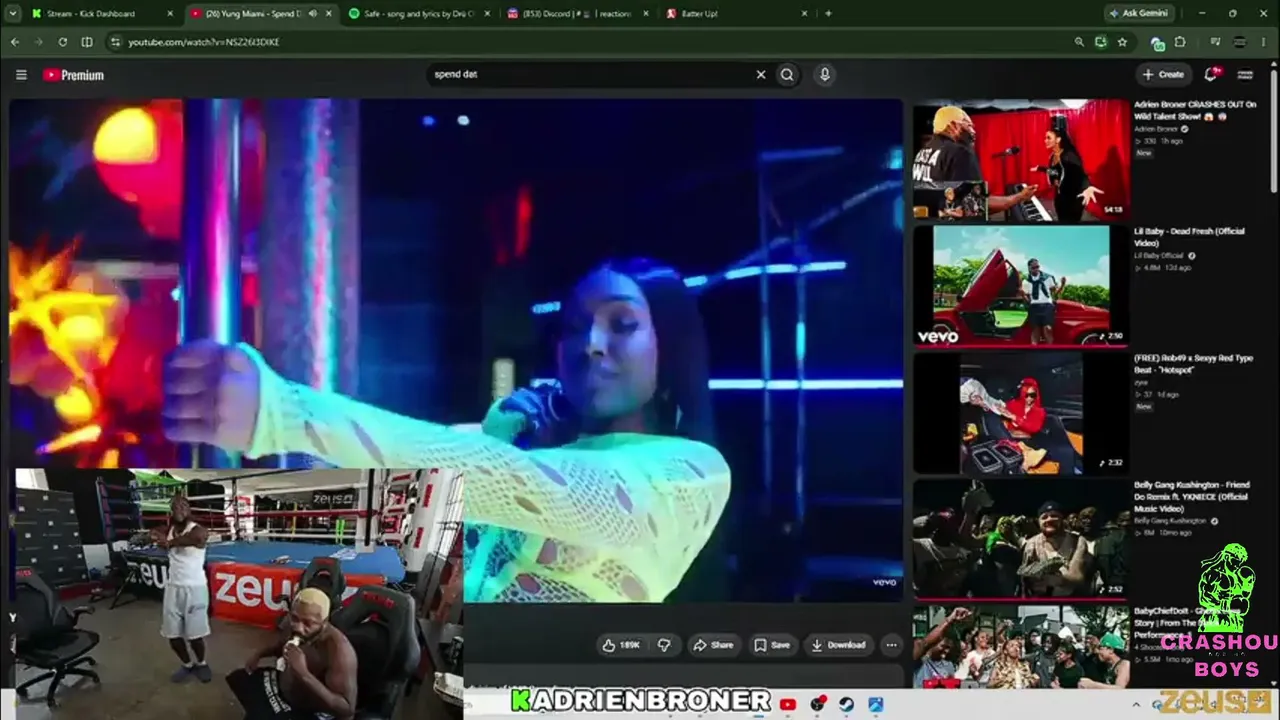Close the Kick Dashboard tab
Image resolution: width=1280 pixels, height=720 pixels.
click(169, 14)
